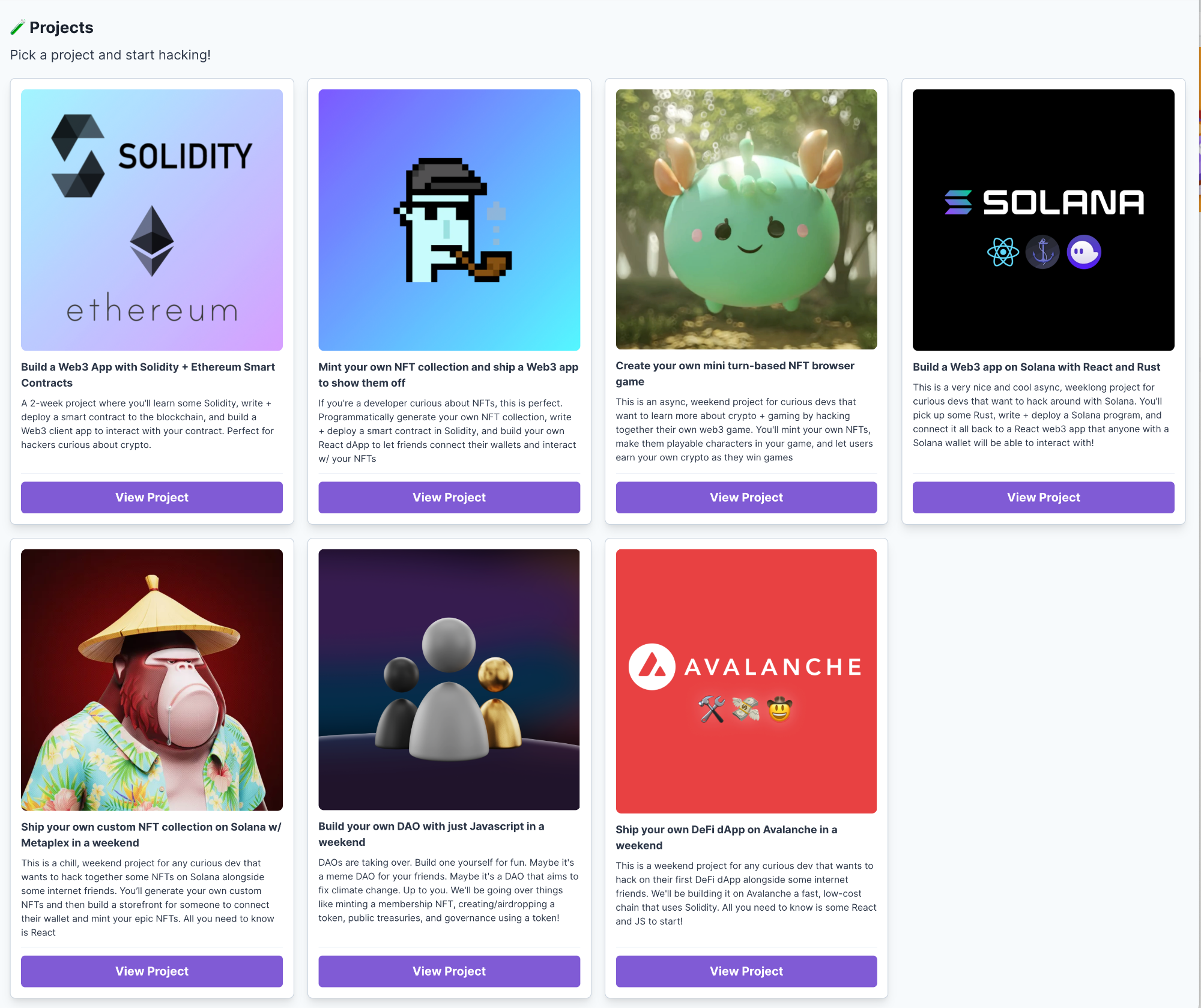Screen dimensions: 1201x1008
Task: Click the Phantom ghost icon in Solana card
Action: click(x=1083, y=252)
